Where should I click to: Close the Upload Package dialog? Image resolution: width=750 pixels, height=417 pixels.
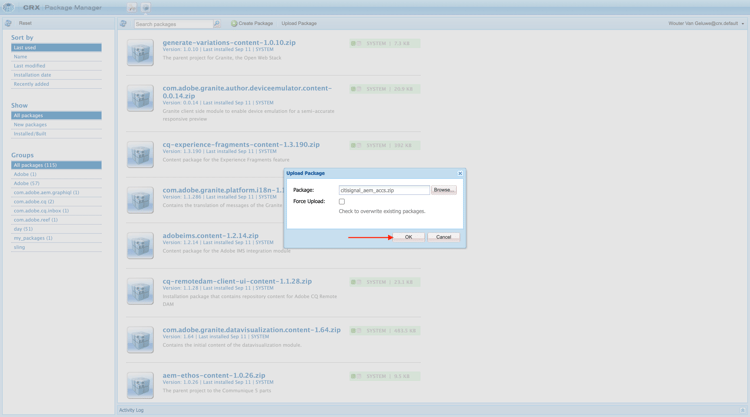click(x=460, y=173)
